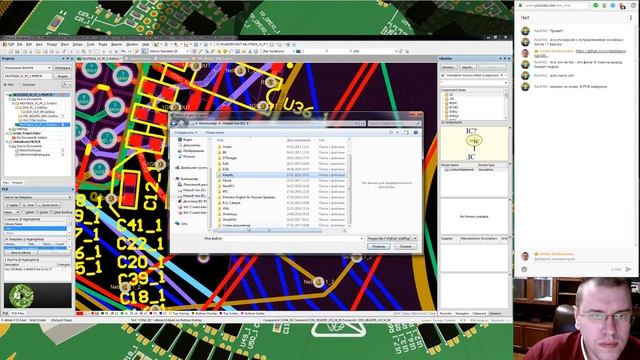
Task: Click Отмена button in file dialog
Action: (x=405, y=247)
